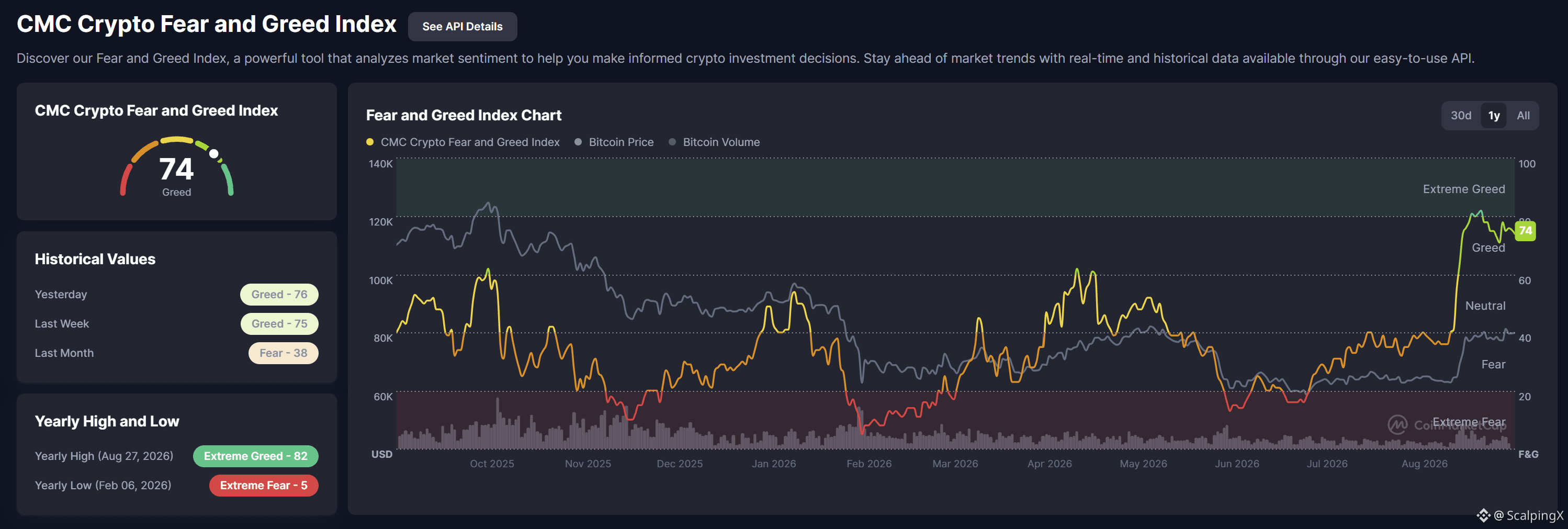Click the See API Details button
This screenshot has width=1568, height=529.
coord(462,27)
